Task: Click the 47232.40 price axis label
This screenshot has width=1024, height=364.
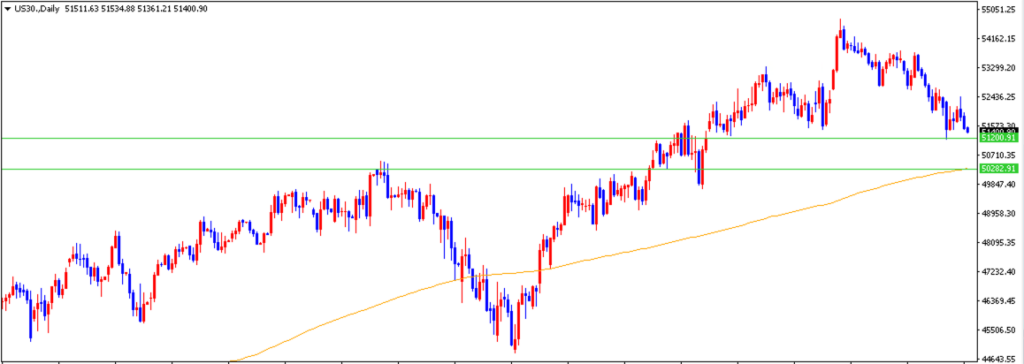Action: [x=998, y=271]
